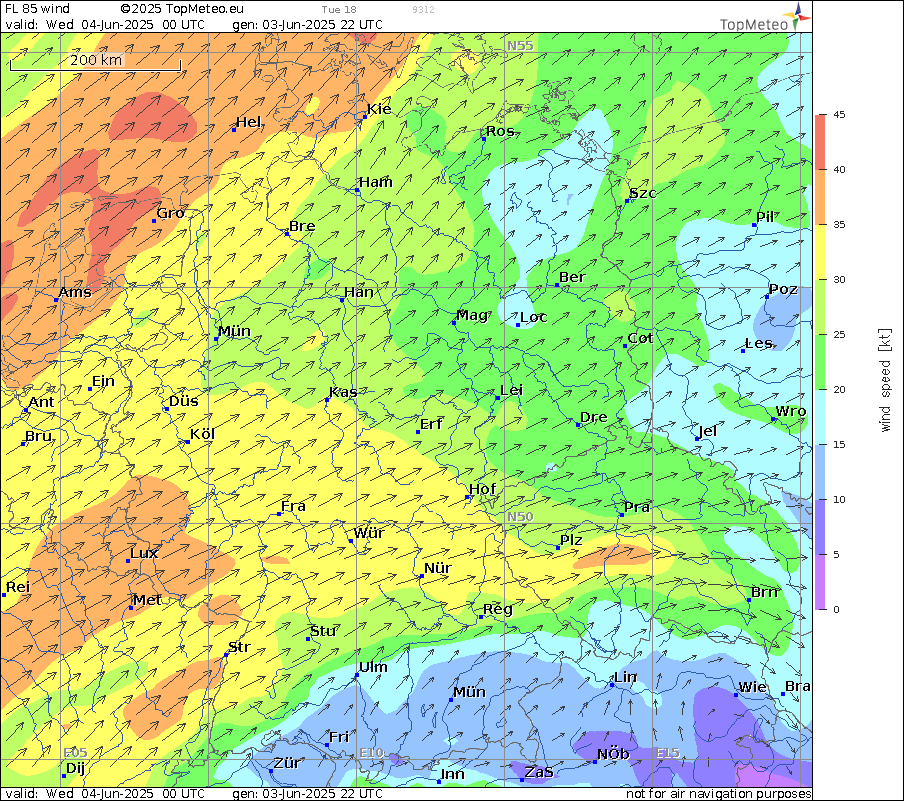Click the 15 kt legend value
The height and width of the screenshot is (801, 904).
point(839,445)
